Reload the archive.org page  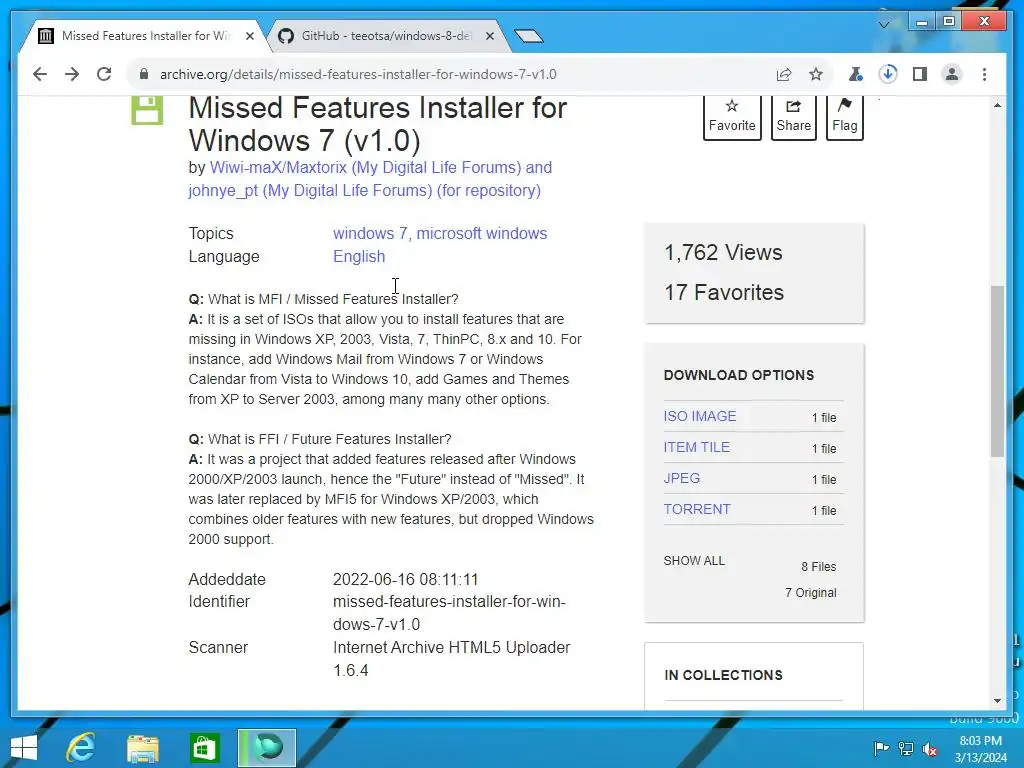pyautogui.click(x=104, y=74)
